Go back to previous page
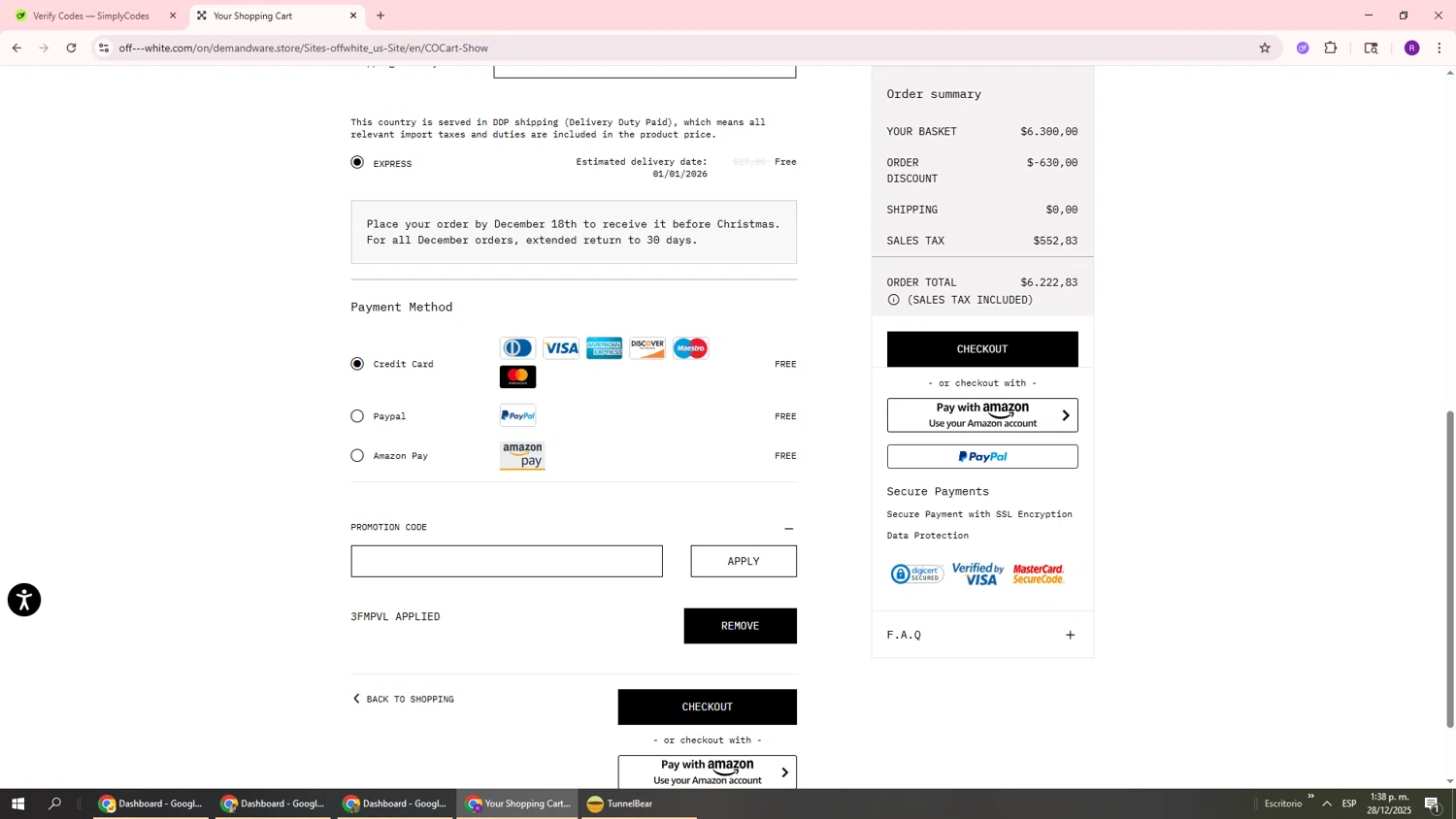The image size is (1456, 819). tap(17, 48)
